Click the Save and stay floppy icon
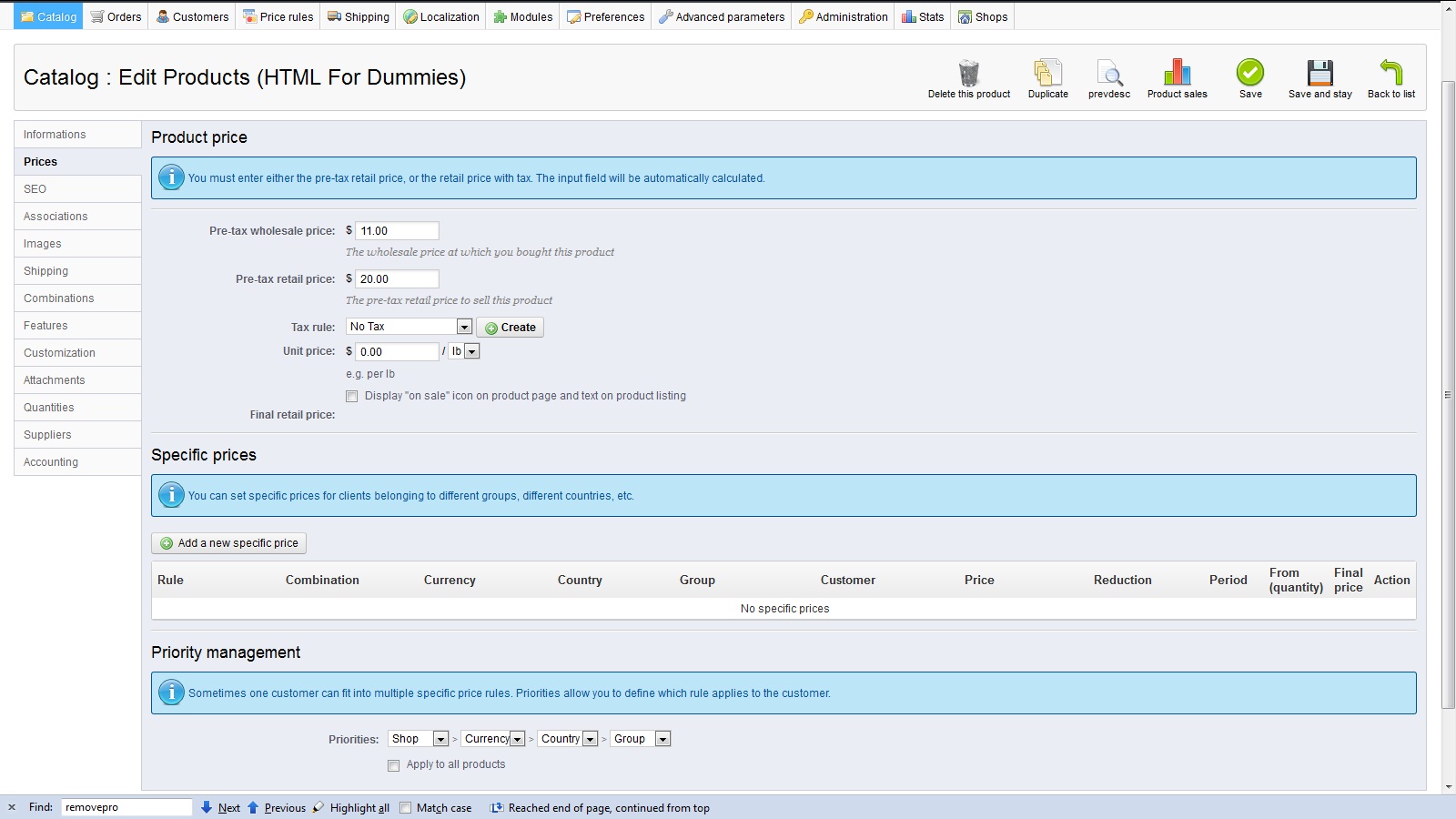This screenshot has height=819, width=1456. tap(1319, 73)
